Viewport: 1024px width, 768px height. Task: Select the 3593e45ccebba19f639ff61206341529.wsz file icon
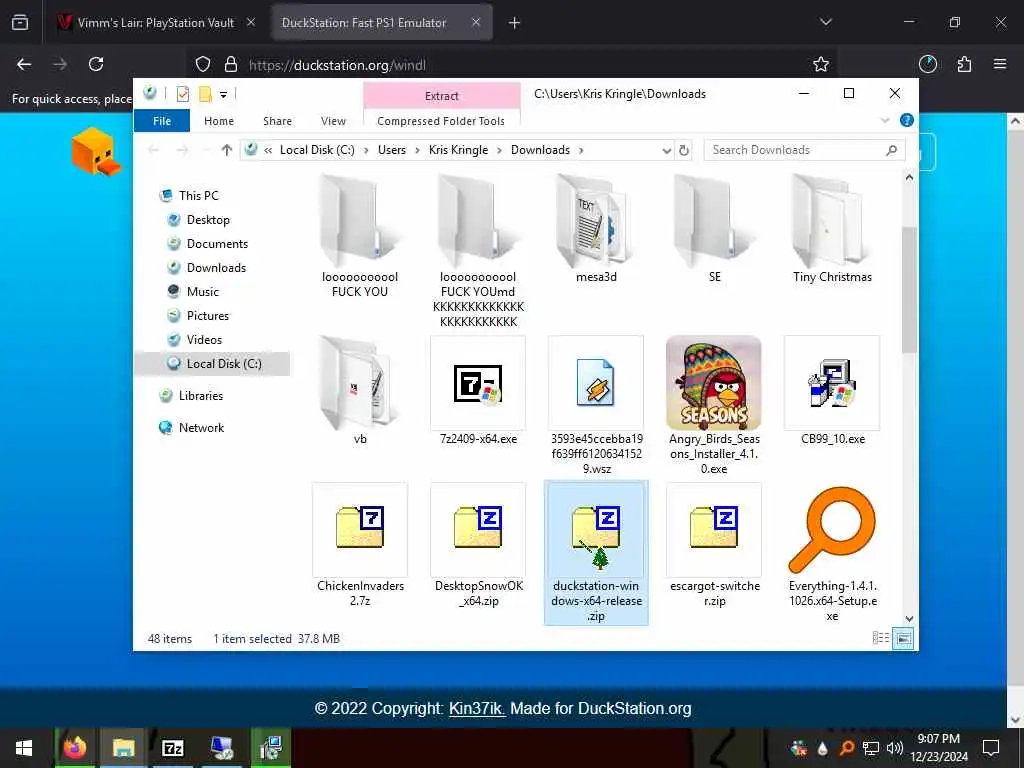596,383
